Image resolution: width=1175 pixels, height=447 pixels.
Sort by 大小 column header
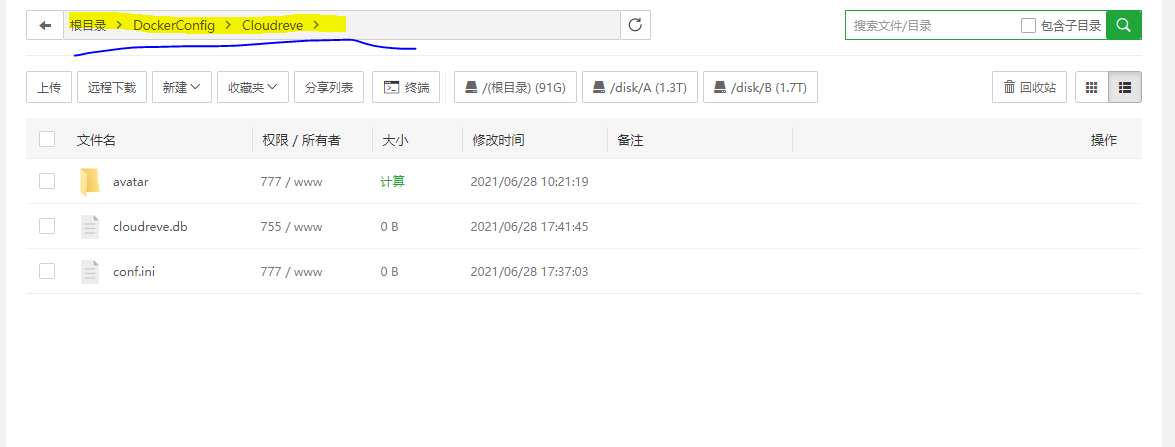click(x=395, y=140)
